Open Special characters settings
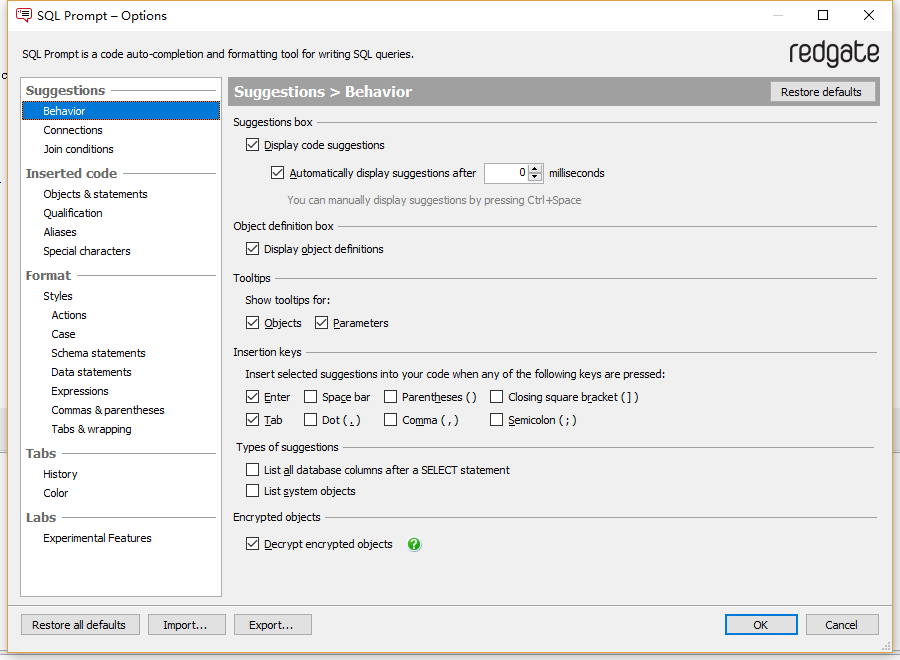900x660 pixels. tap(87, 251)
